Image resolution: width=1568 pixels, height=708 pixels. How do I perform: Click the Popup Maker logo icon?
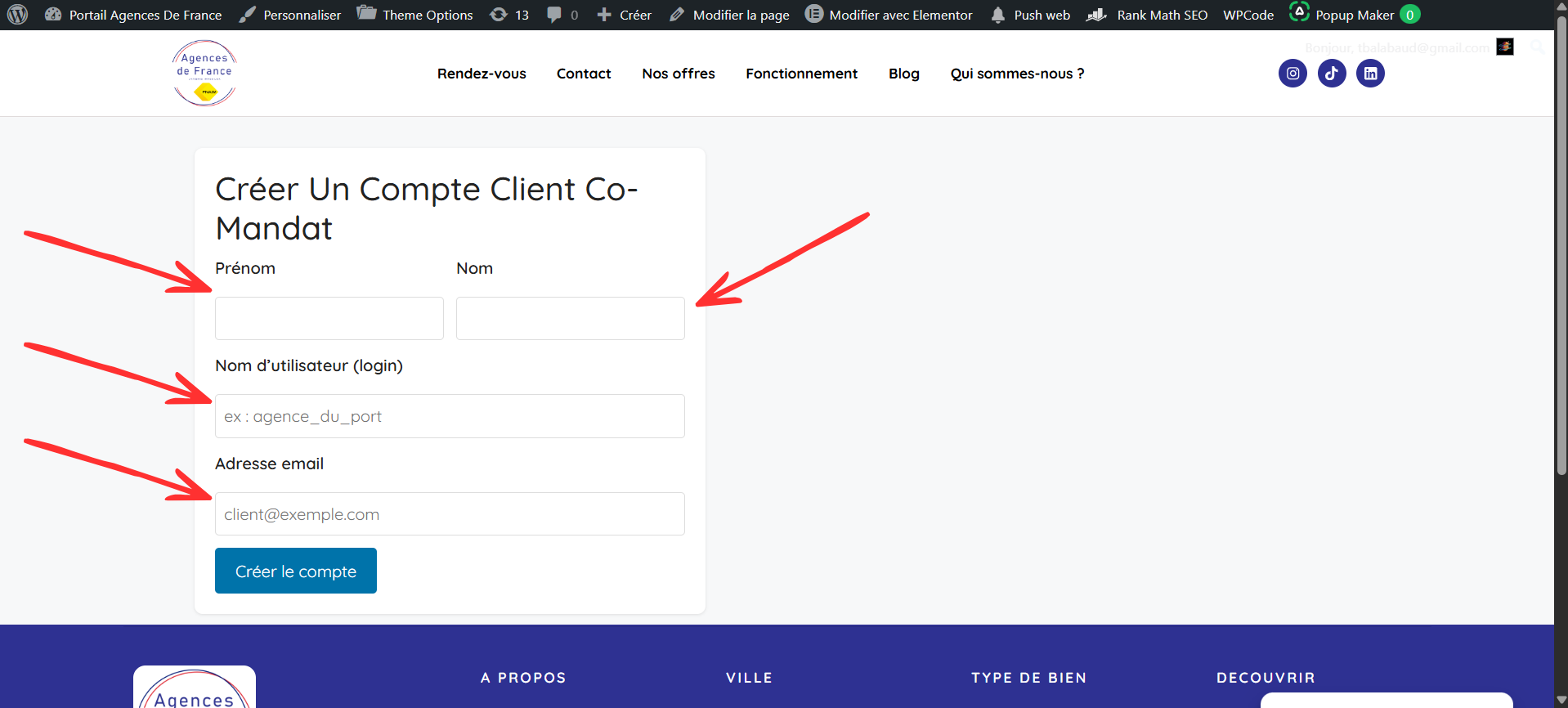(1299, 11)
